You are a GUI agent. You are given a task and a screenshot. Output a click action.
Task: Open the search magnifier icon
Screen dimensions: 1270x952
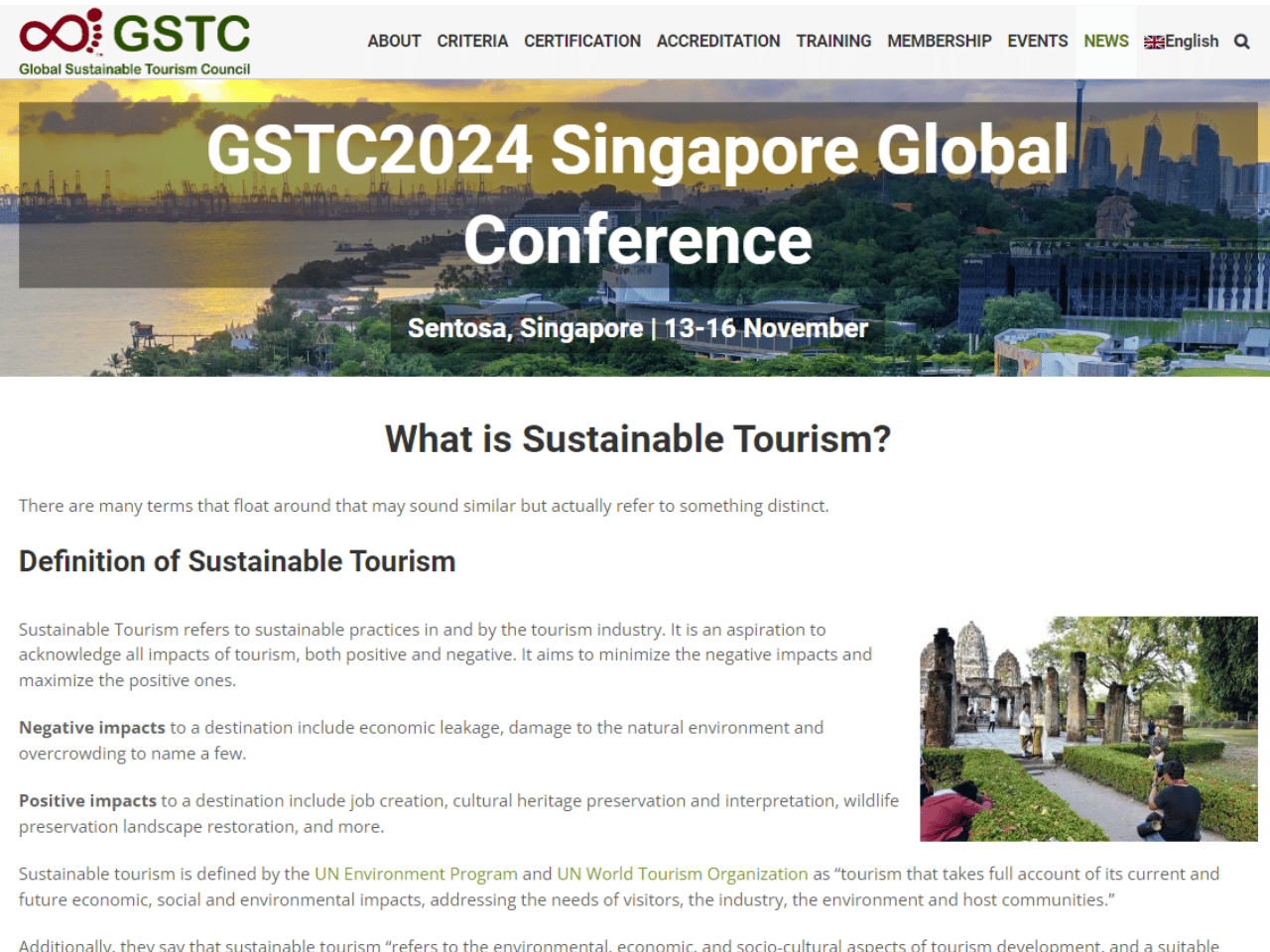coord(1241,42)
